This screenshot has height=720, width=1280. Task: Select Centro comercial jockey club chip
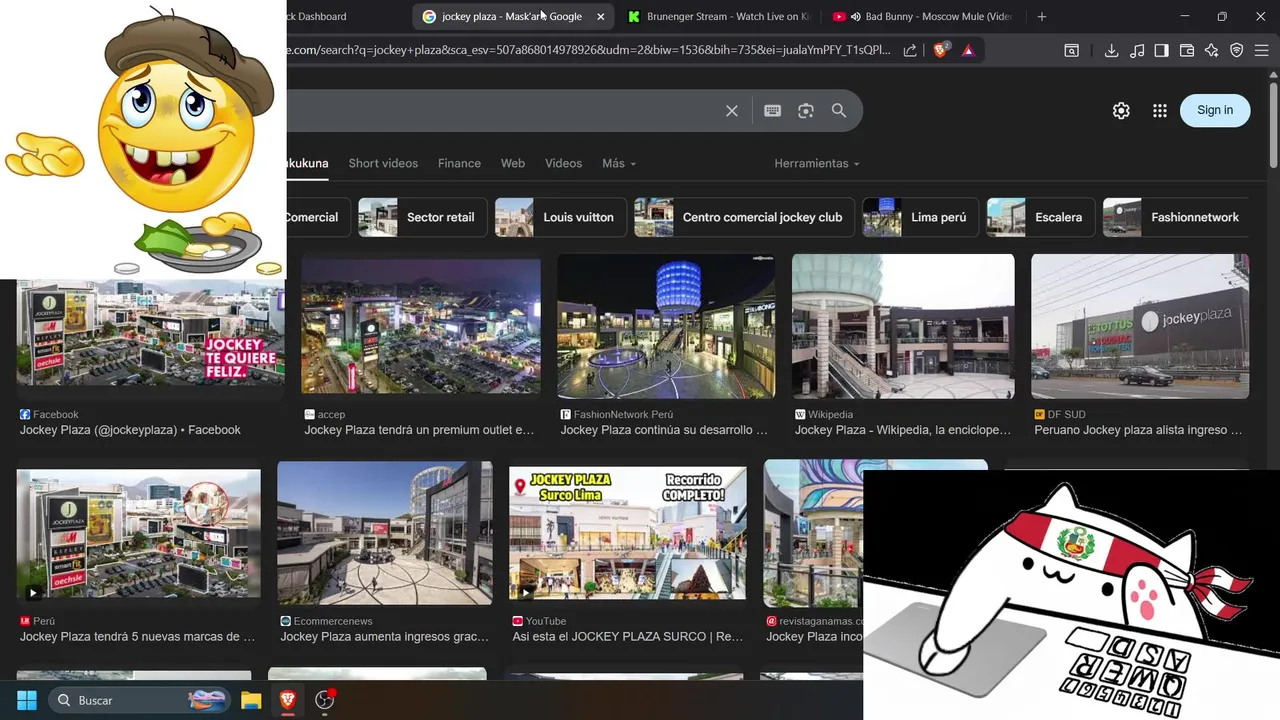(x=744, y=217)
